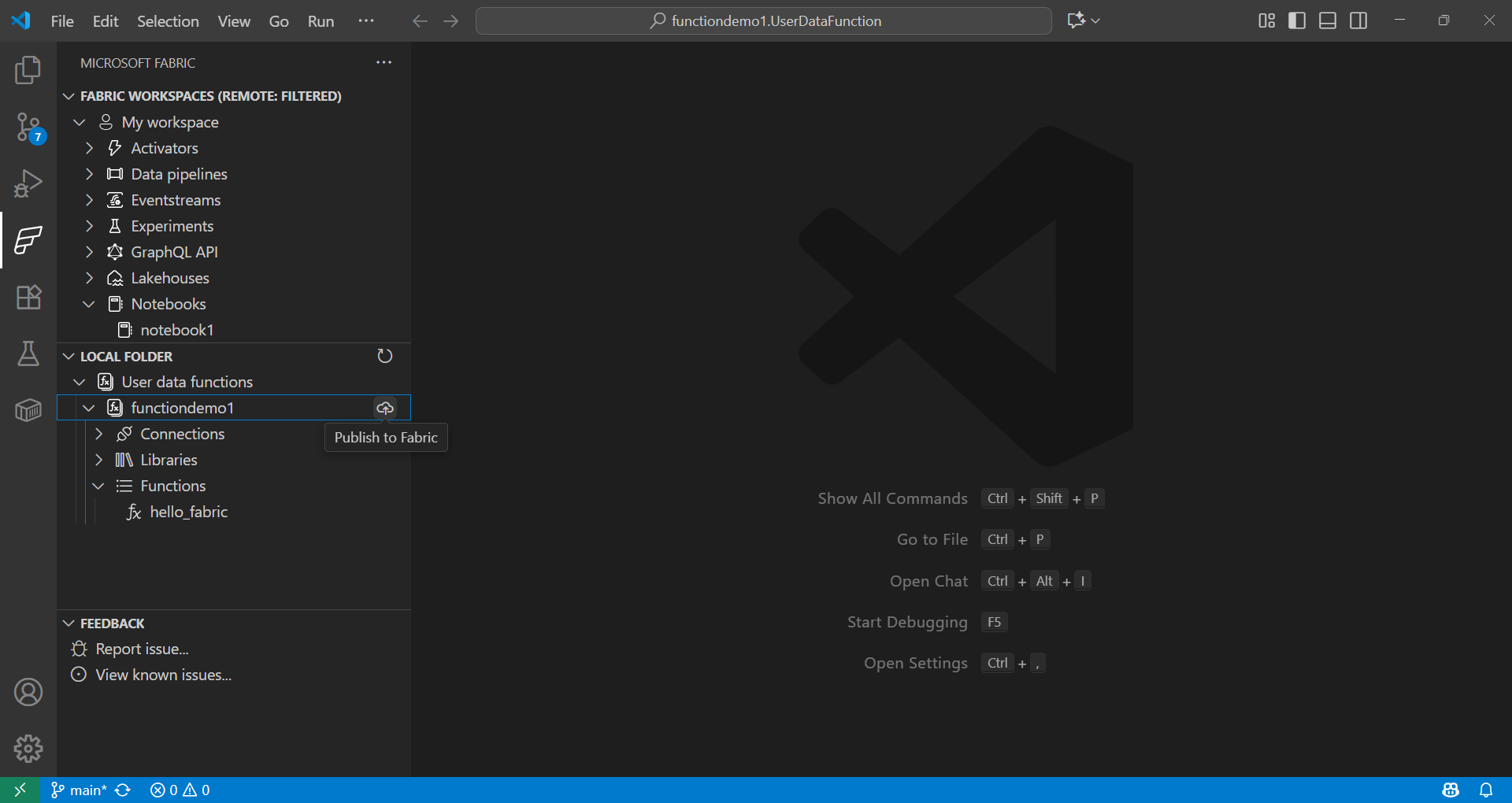Select Report issue in the Feedback section
The width and height of the screenshot is (1512, 803).
(x=141, y=649)
